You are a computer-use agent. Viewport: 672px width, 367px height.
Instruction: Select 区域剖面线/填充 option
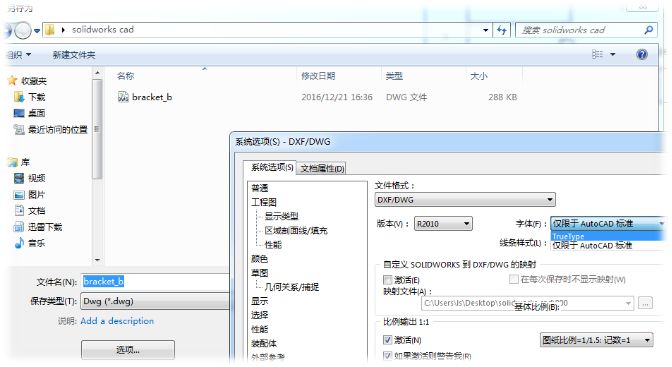pos(296,231)
